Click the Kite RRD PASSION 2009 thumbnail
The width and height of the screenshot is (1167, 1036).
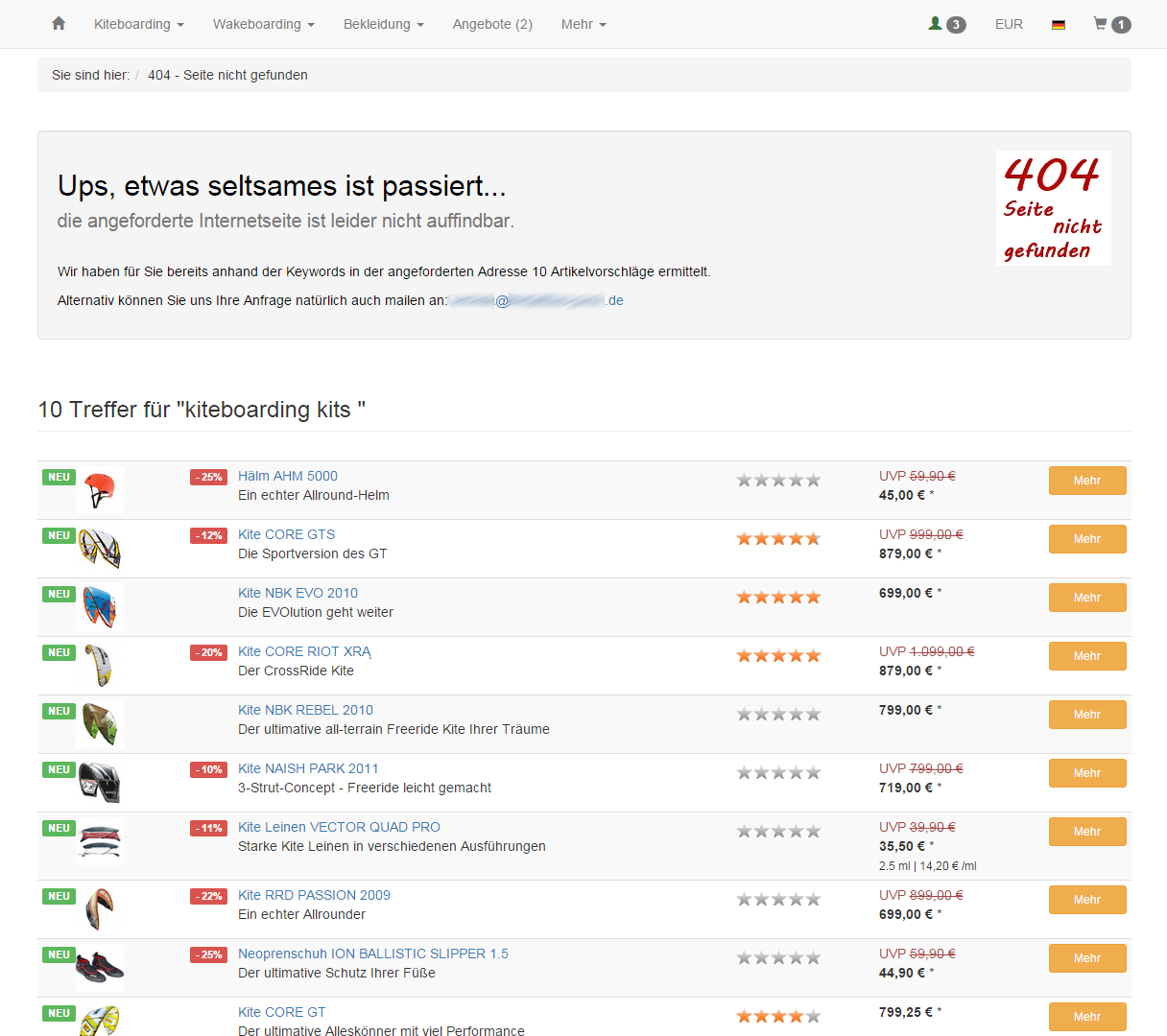(100, 909)
